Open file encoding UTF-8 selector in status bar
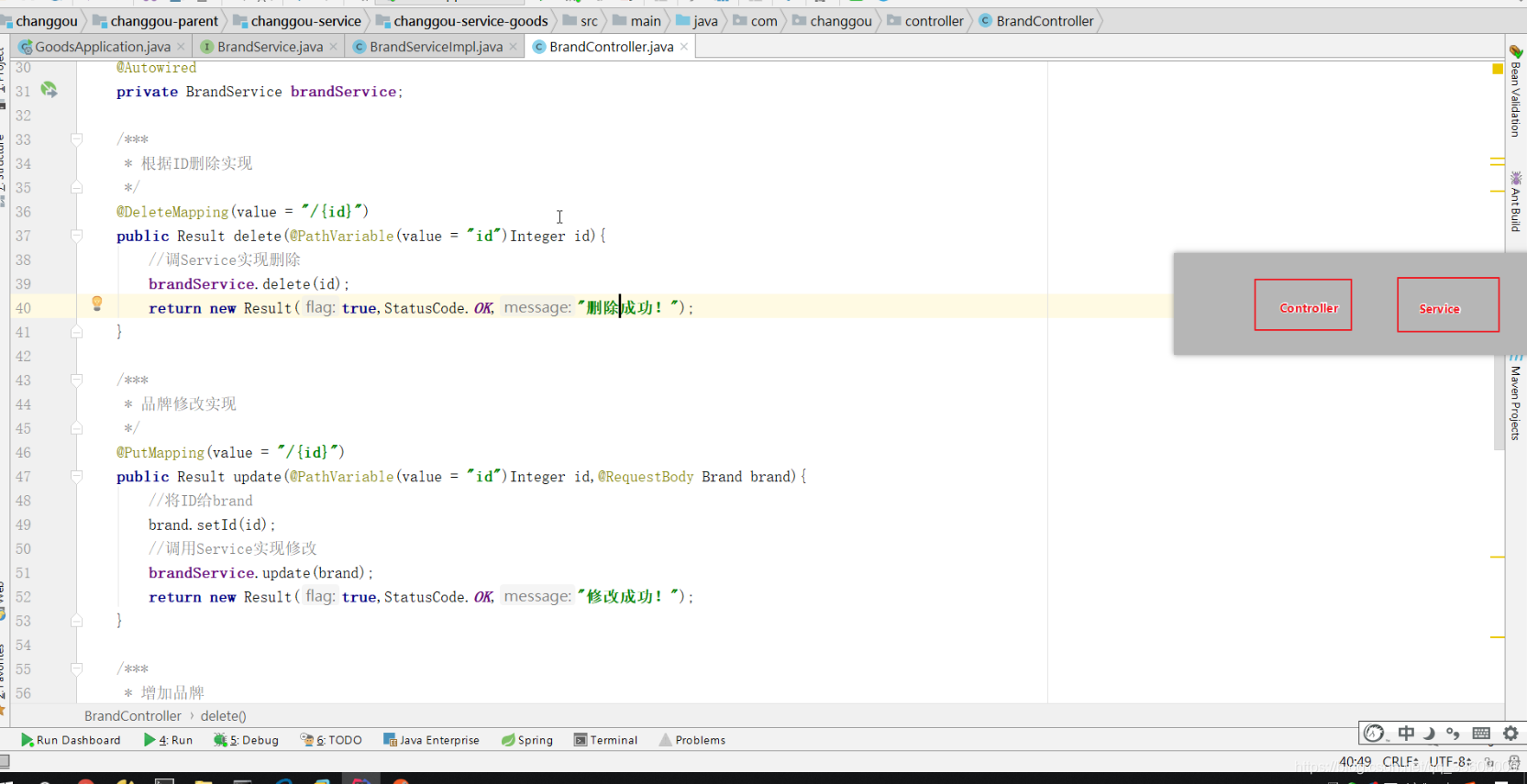Screen dimensions: 1527x784 (x=1451, y=761)
